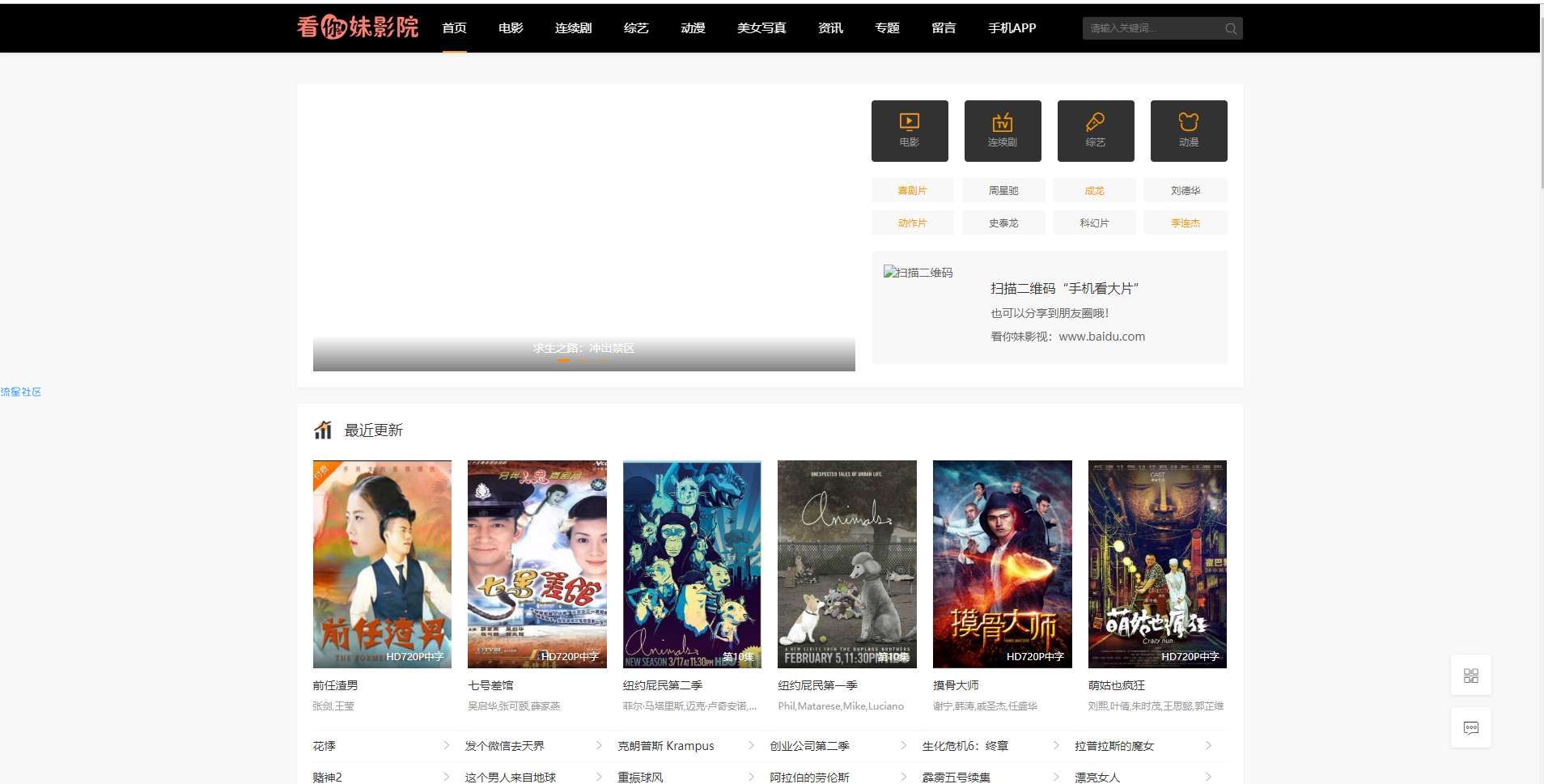The width and height of the screenshot is (1544, 784).
Task: Select the 动作片 tag button
Action: (912, 223)
